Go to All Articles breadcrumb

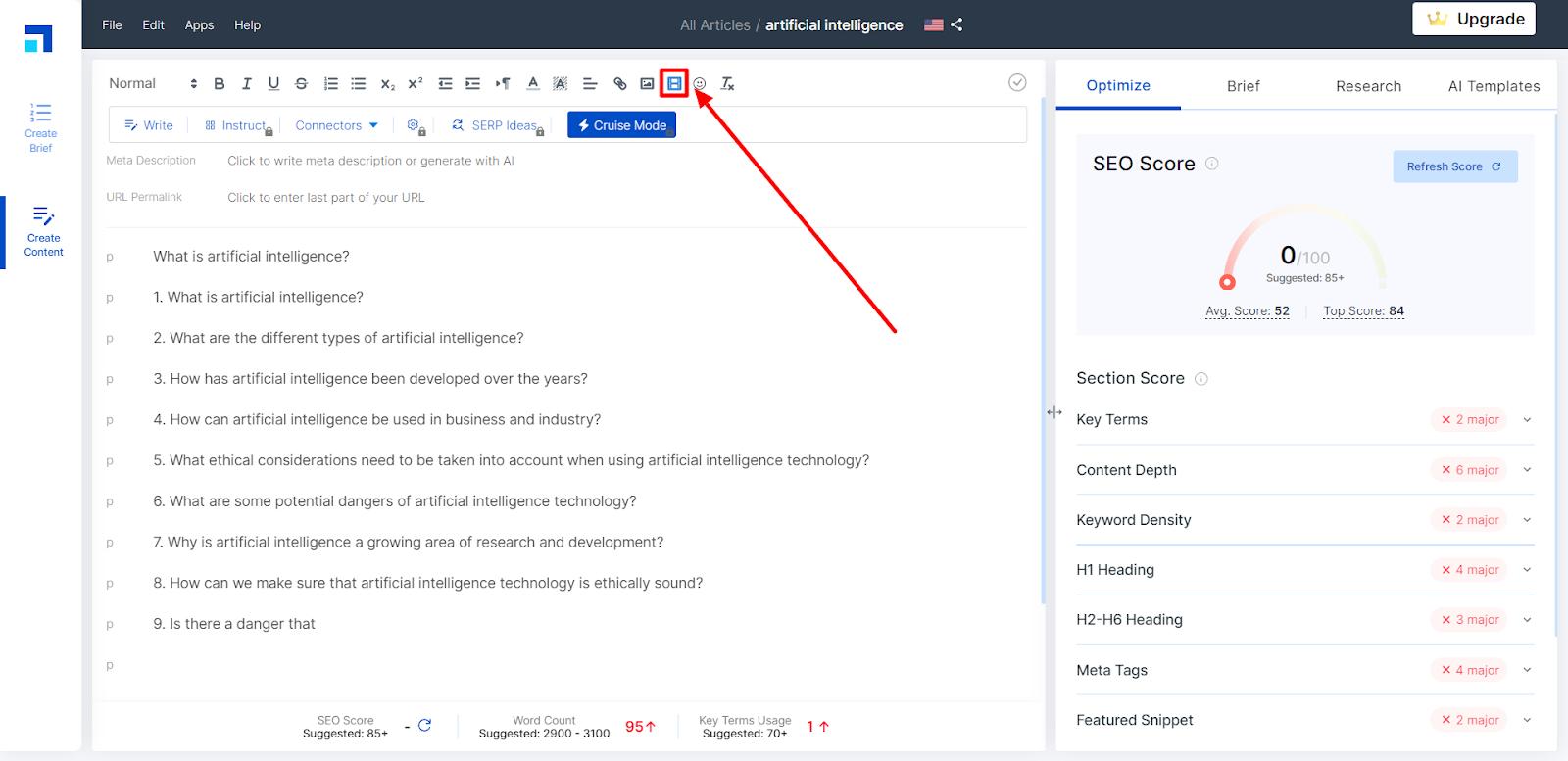coord(715,25)
